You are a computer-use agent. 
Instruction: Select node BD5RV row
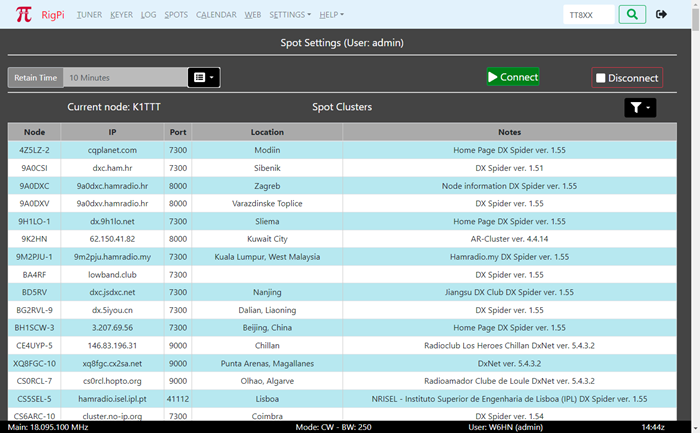coord(342,292)
